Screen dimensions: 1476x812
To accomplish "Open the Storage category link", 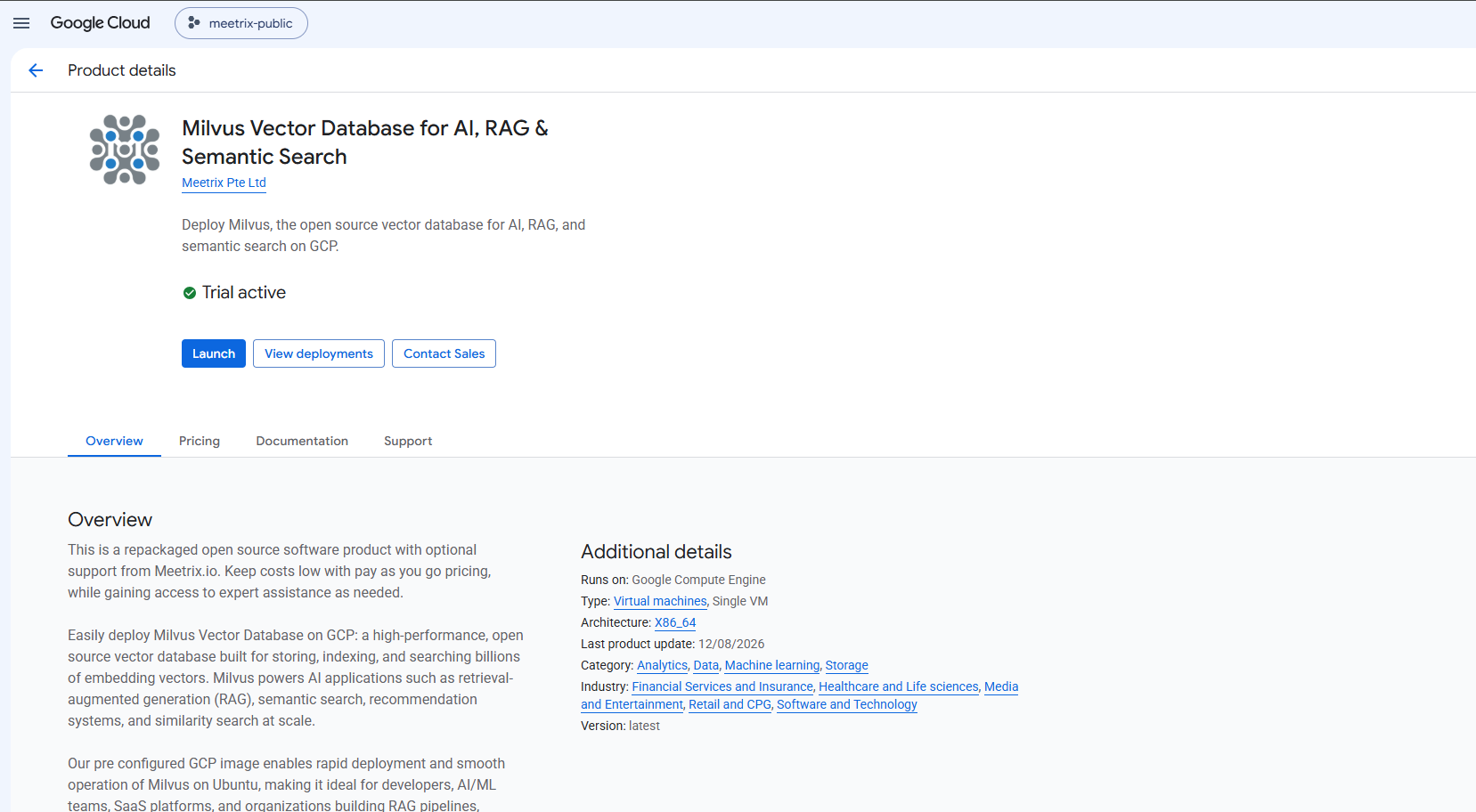I will pos(846,665).
